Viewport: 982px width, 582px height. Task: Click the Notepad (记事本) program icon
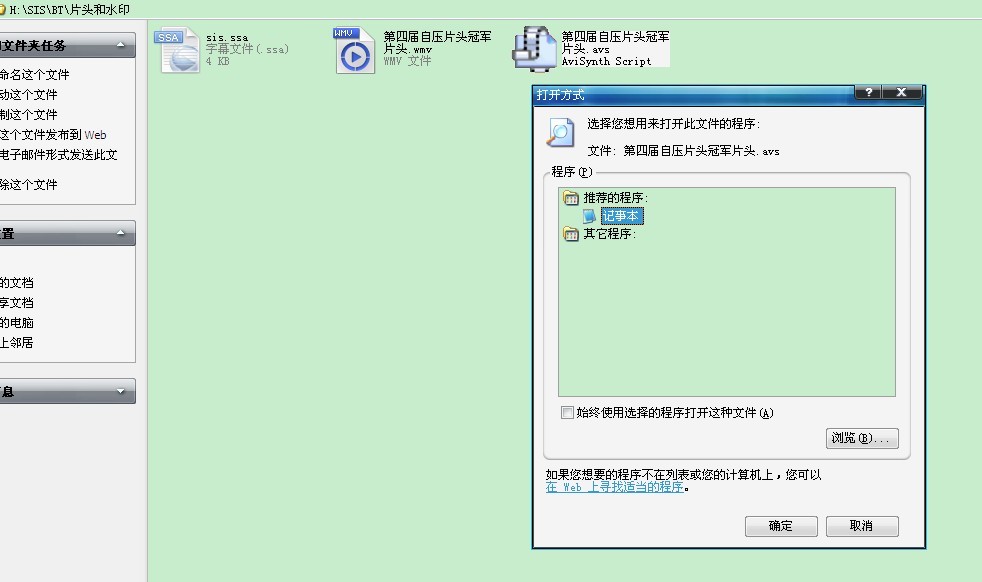tap(589, 216)
